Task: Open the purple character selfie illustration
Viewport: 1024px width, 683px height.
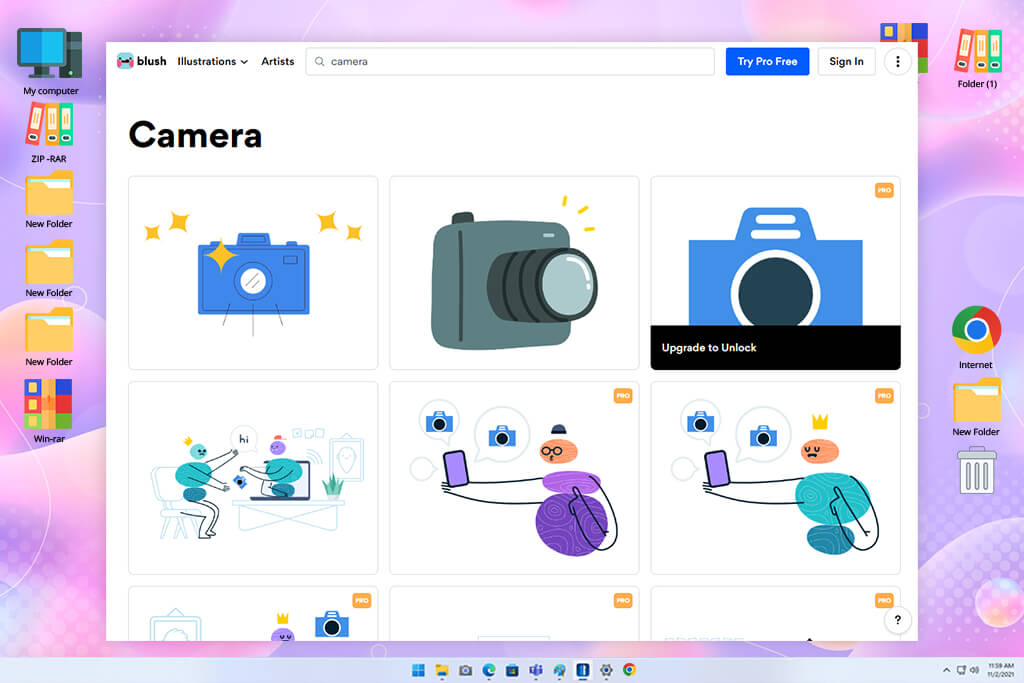Action: tap(514, 478)
